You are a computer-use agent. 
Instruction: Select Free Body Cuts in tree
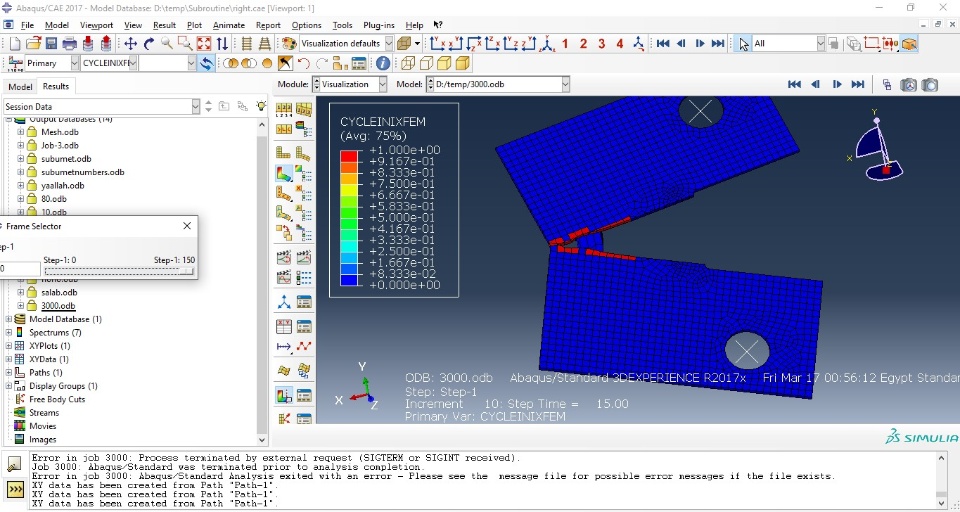click(x=57, y=399)
